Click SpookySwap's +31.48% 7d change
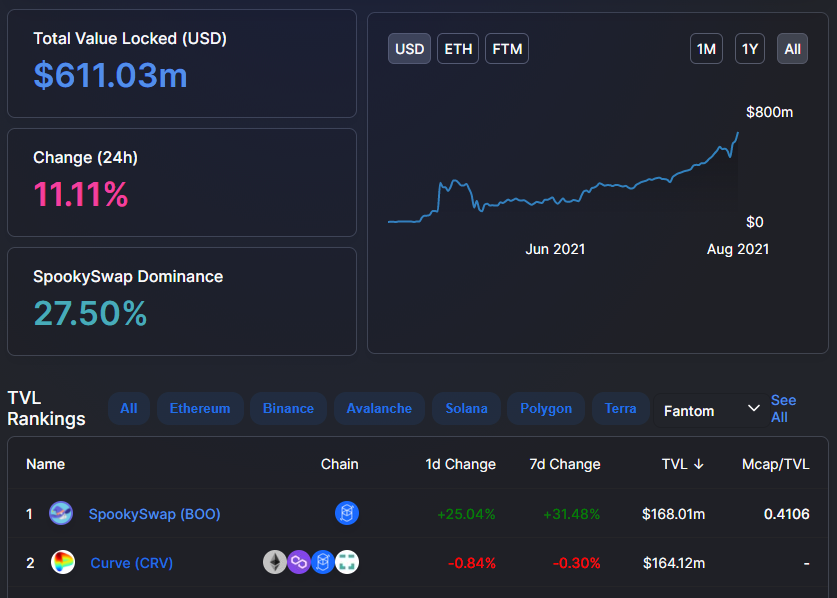The image size is (837, 598). pyautogui.click(x=571, y=514)
